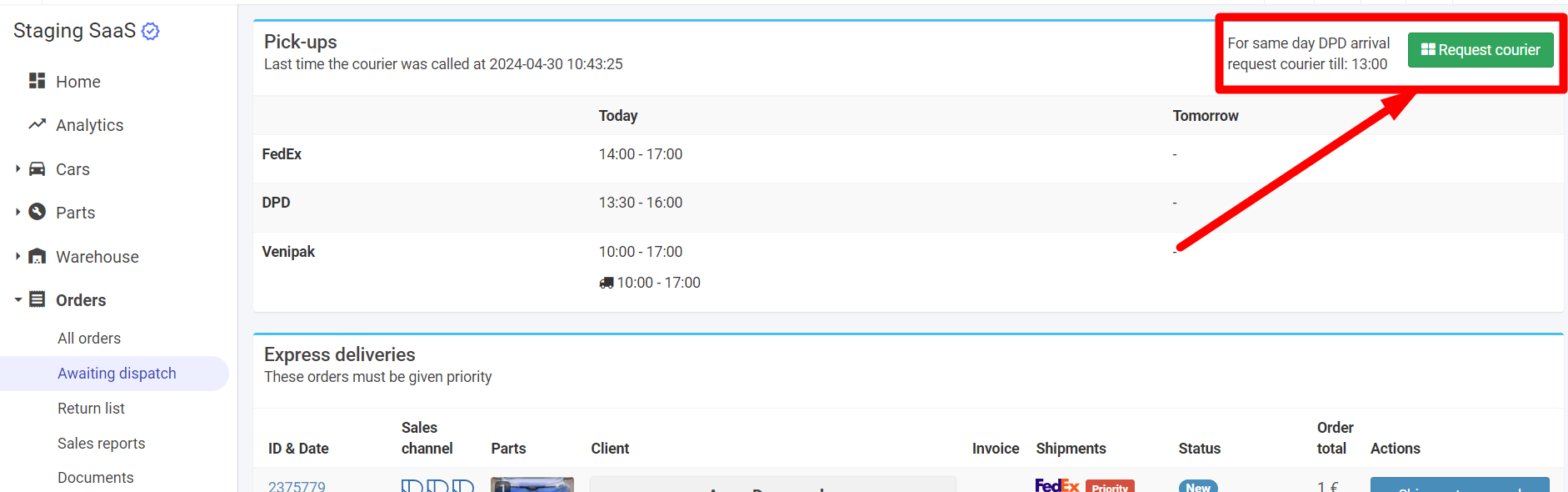Expand the Warehouse submenu arrow

click(17, 256)
